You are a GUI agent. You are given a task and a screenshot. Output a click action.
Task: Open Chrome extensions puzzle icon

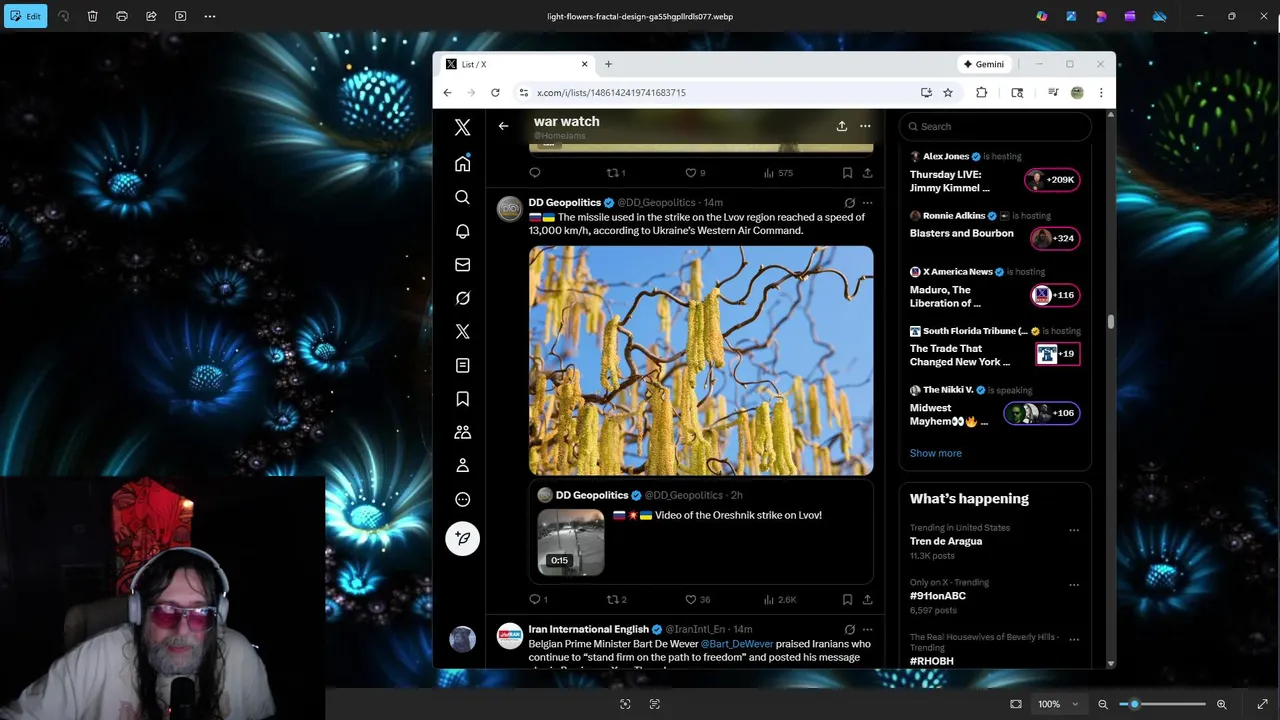(981, 92)
